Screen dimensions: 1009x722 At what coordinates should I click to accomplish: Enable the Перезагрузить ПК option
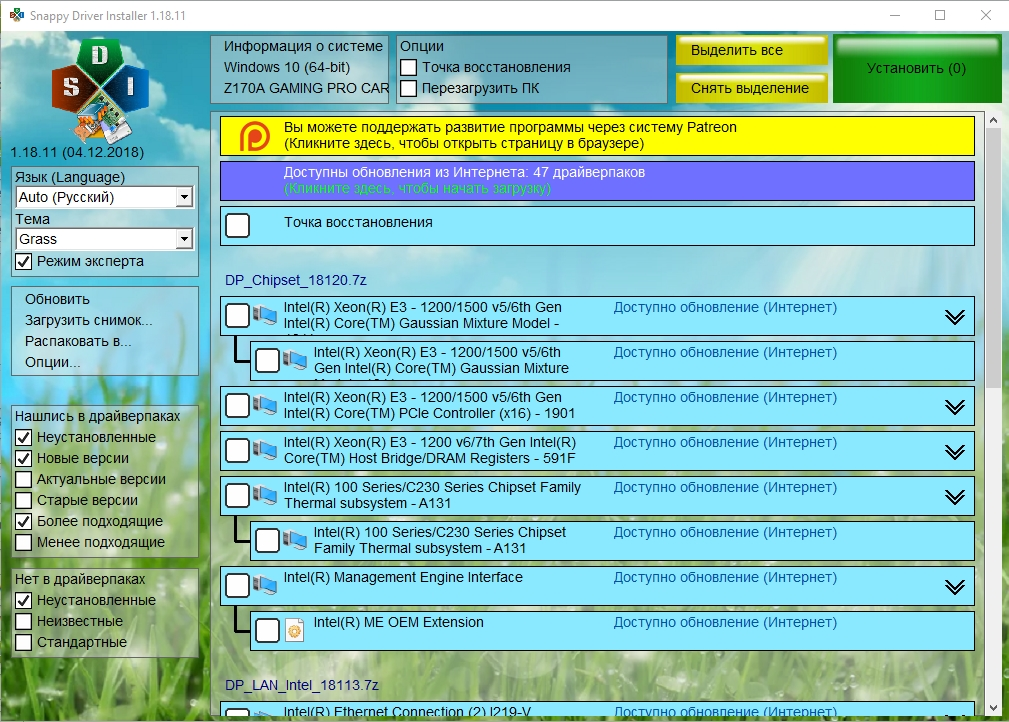(409, 89)
